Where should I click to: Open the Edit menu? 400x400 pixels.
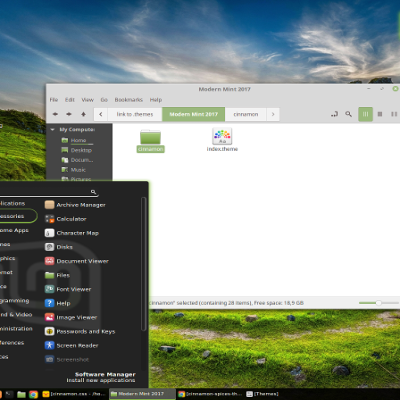tap(70, 100)
